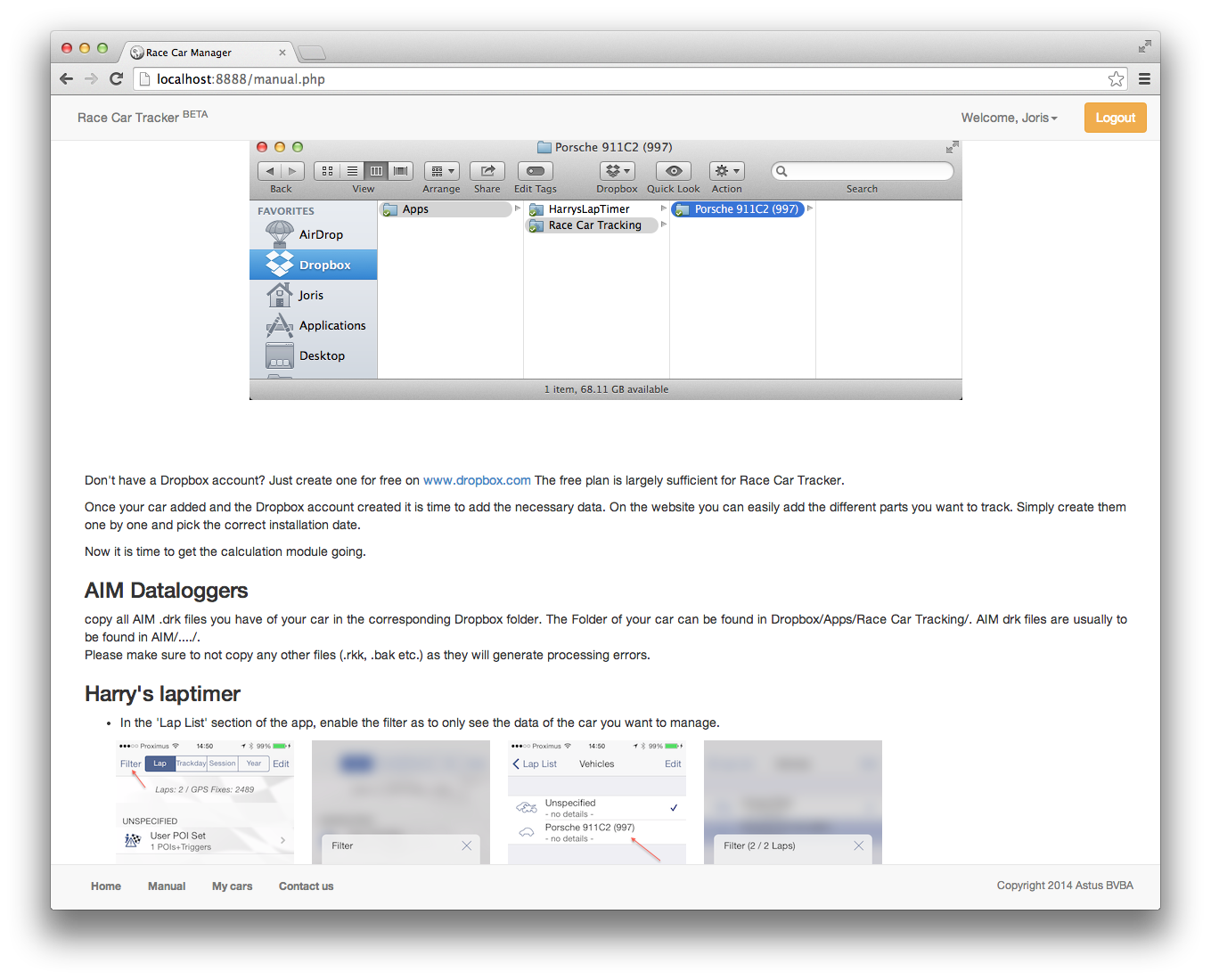This screenshot has height=980, width=1211.
Task: Expand the Welcome, Joris dropdown
Action: click(x=1009, y=118)
